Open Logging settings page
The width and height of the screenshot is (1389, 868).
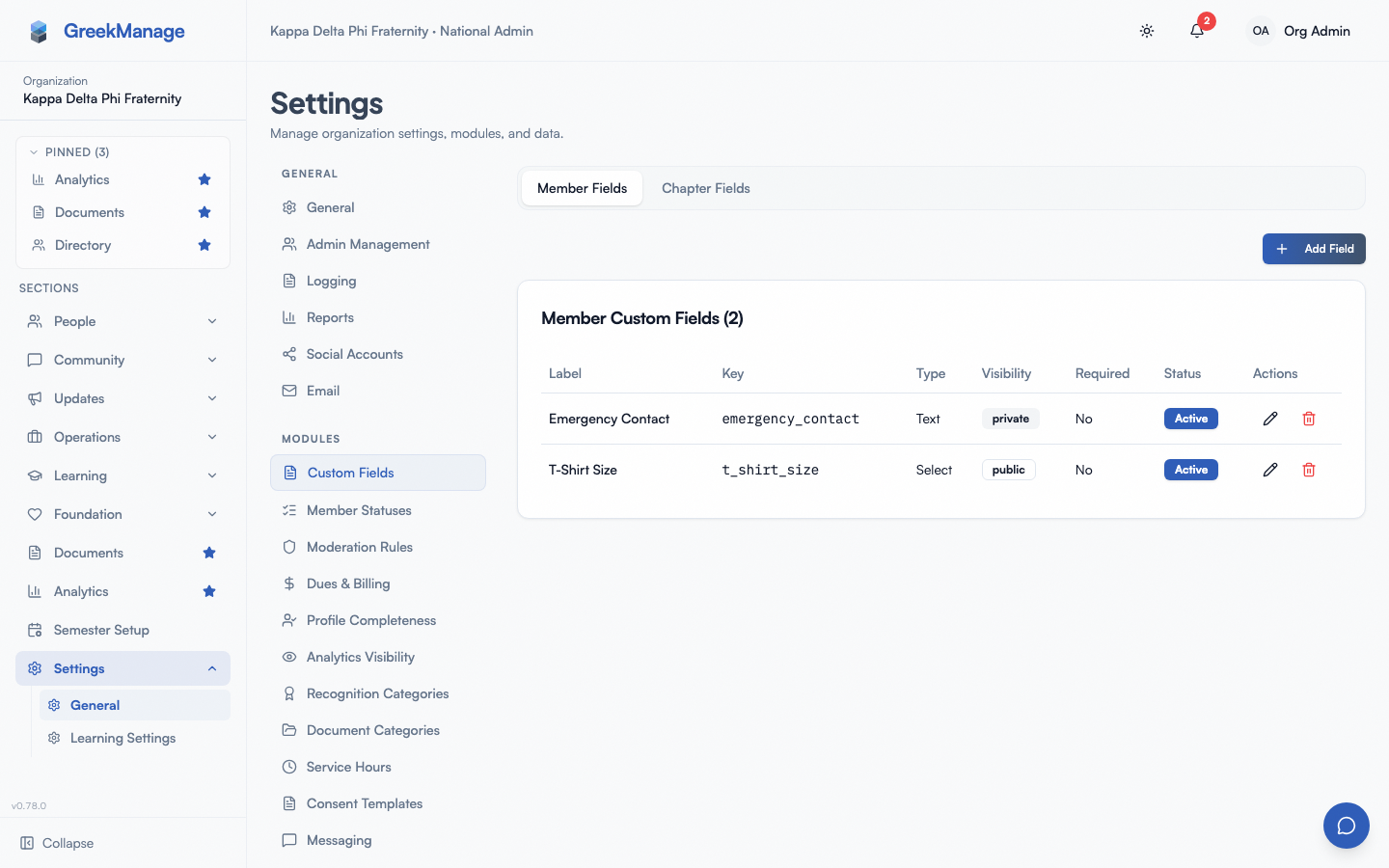378,281
